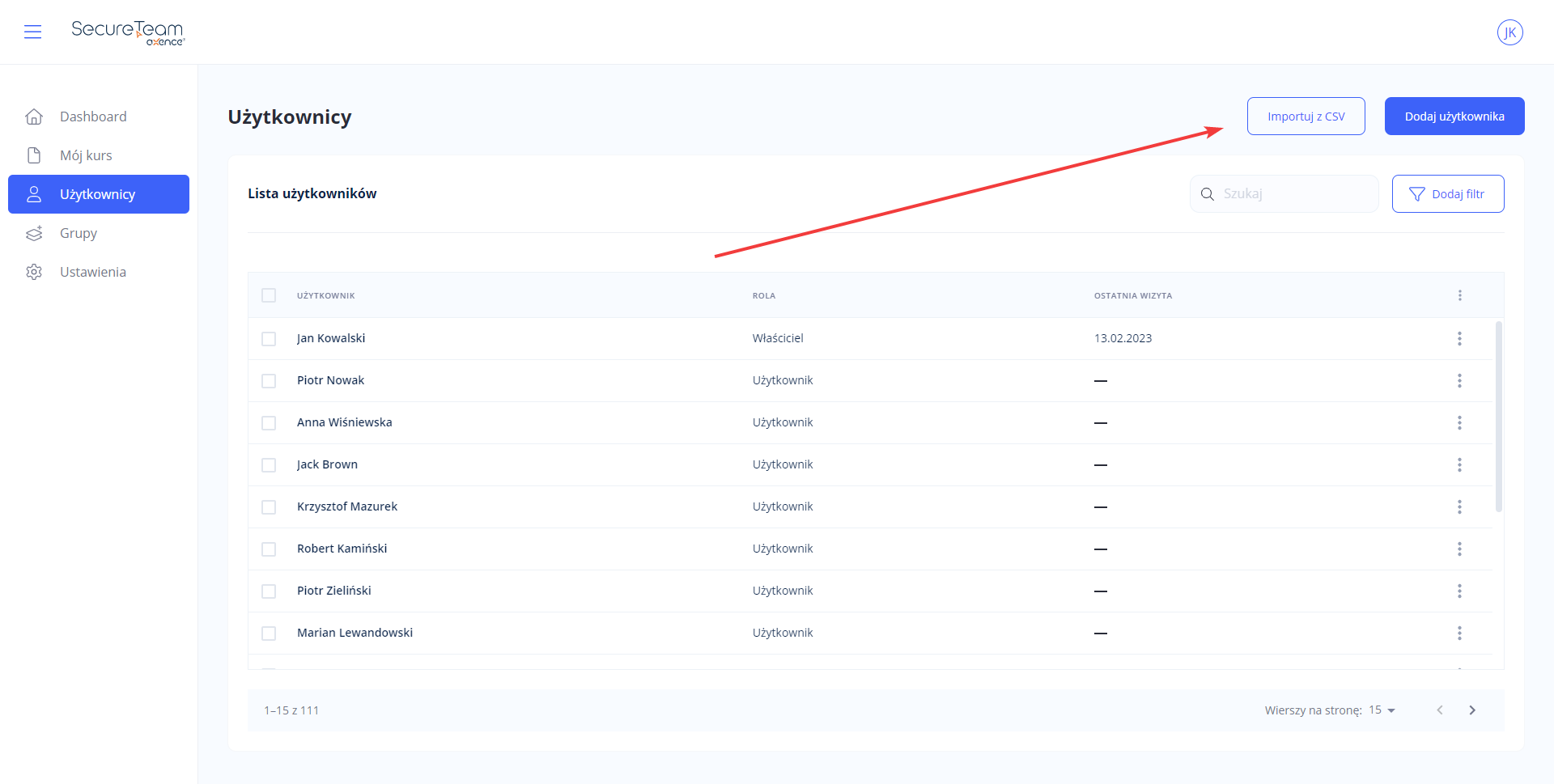Image resolution: width=1554 pixels, height=784 pixels.
Task: Select the Marian Lewandowski checkbox
Action: (x=269, y=633)
